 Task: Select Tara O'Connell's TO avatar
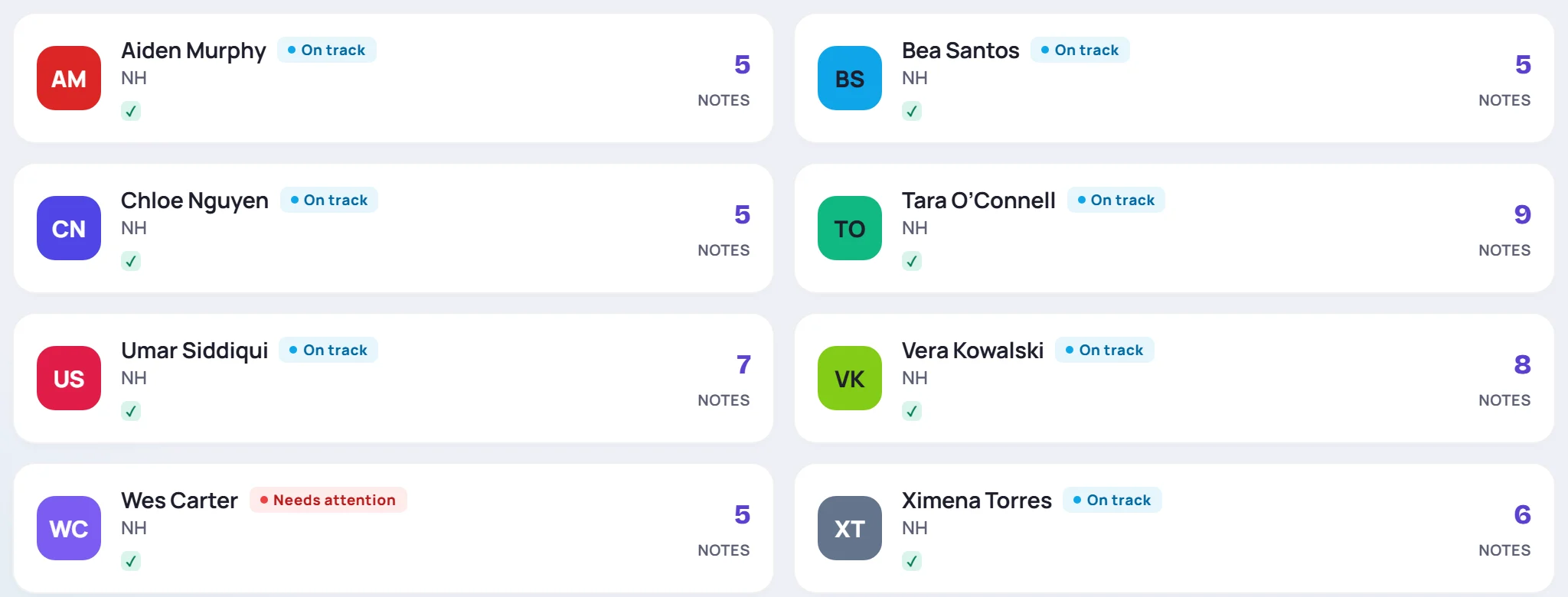click(x=850, y=228)
